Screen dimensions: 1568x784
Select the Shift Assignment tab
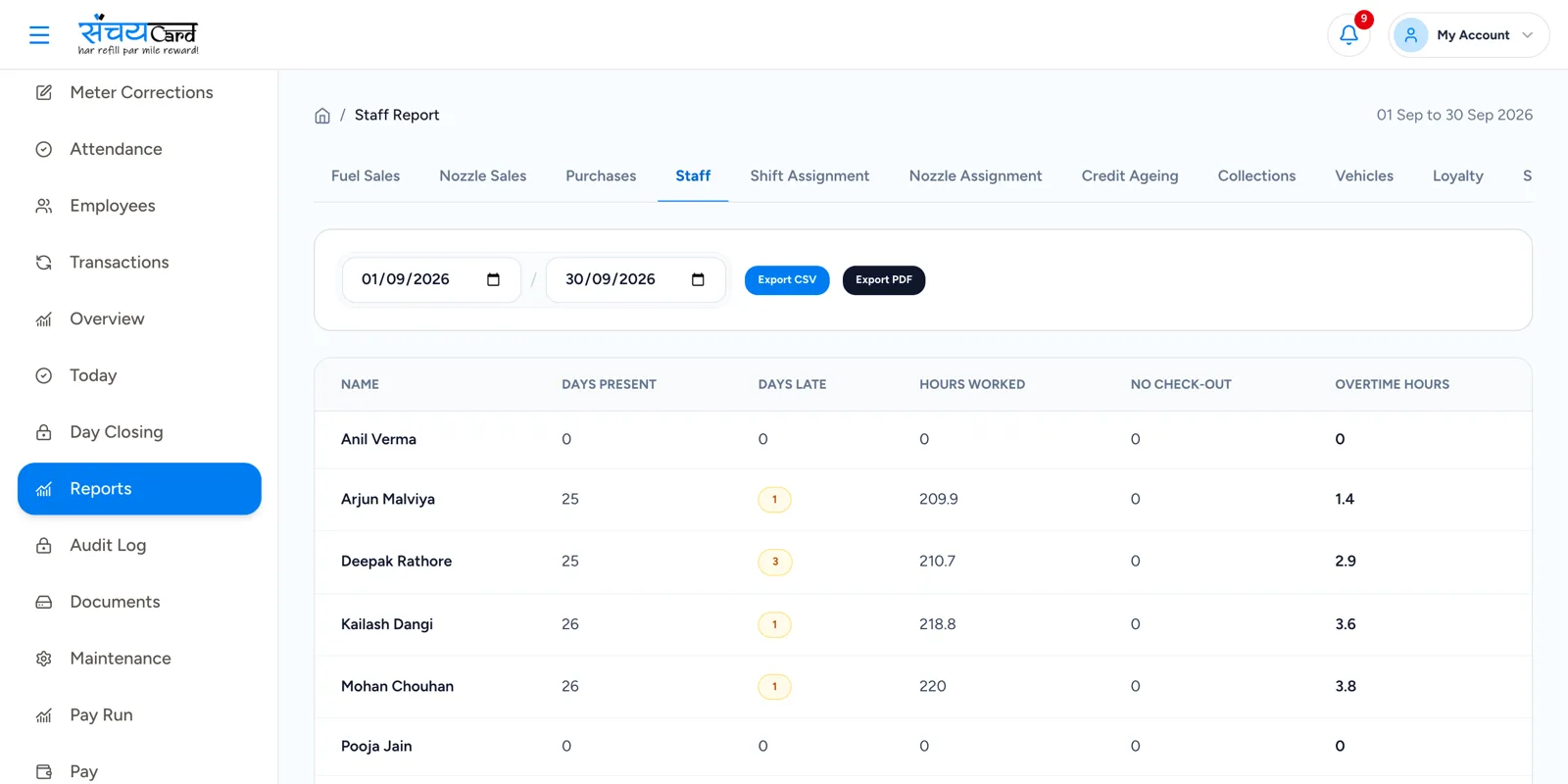[x=809, y=176]
